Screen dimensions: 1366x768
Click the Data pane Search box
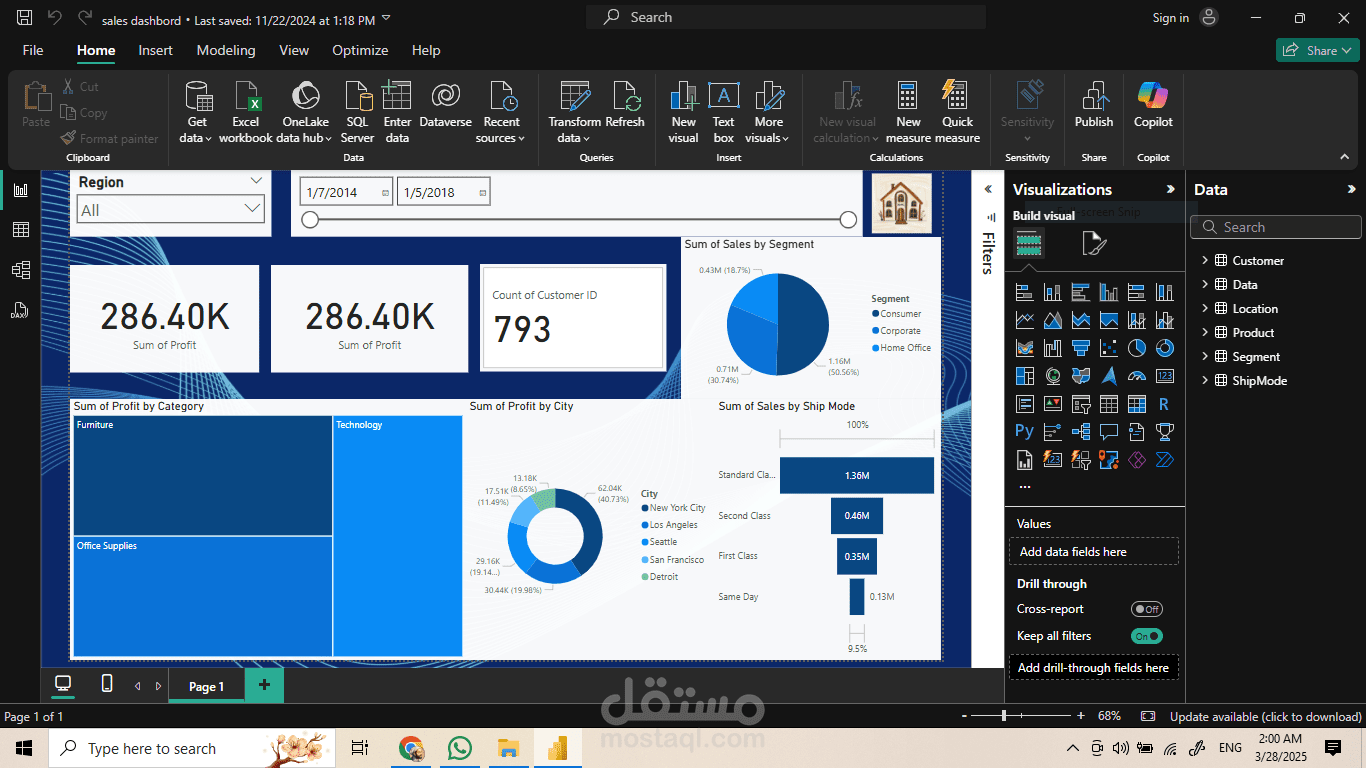coord(1275,227)
